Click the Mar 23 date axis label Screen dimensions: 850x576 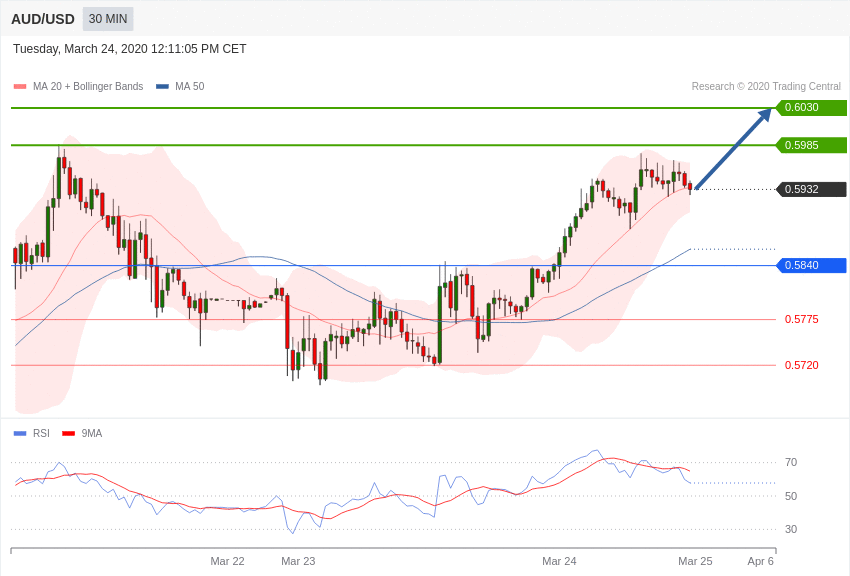[298, 561]
